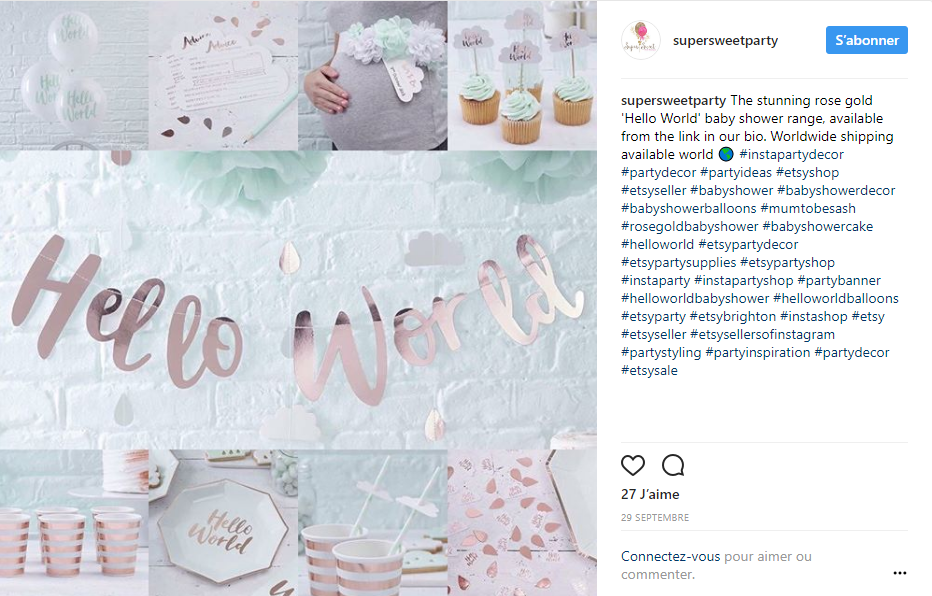The width and height of the screenshot is (932, 596).
Task: Click the Connectez-vous login link
Action: click(670, 556)
